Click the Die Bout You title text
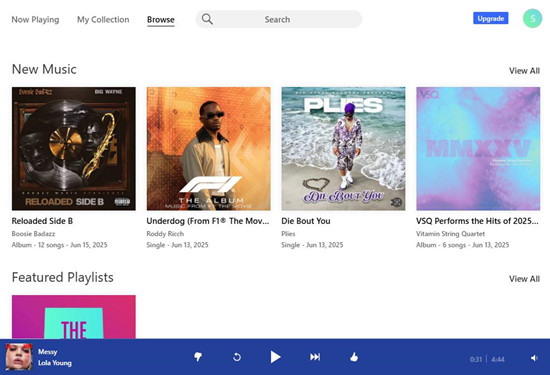The width and height of the screenshot is (550, 375). pyautogui.click(x=306, y=221)
